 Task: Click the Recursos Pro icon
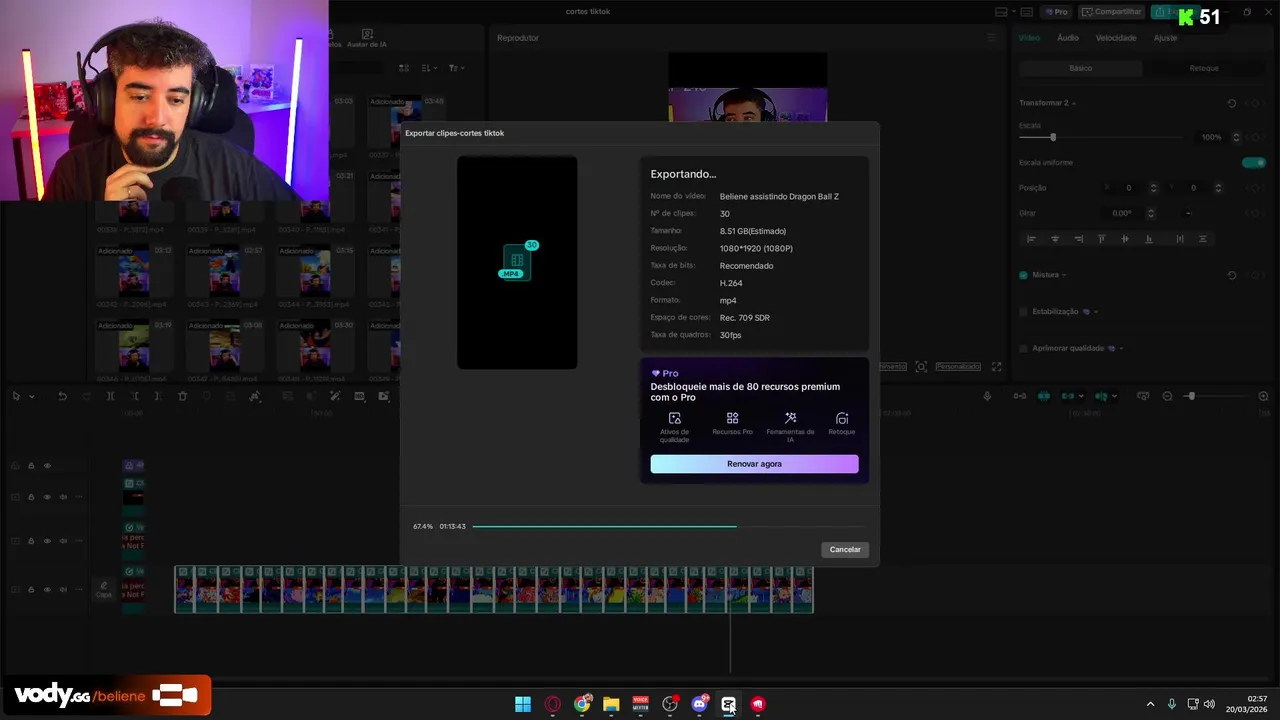[732, 418]
